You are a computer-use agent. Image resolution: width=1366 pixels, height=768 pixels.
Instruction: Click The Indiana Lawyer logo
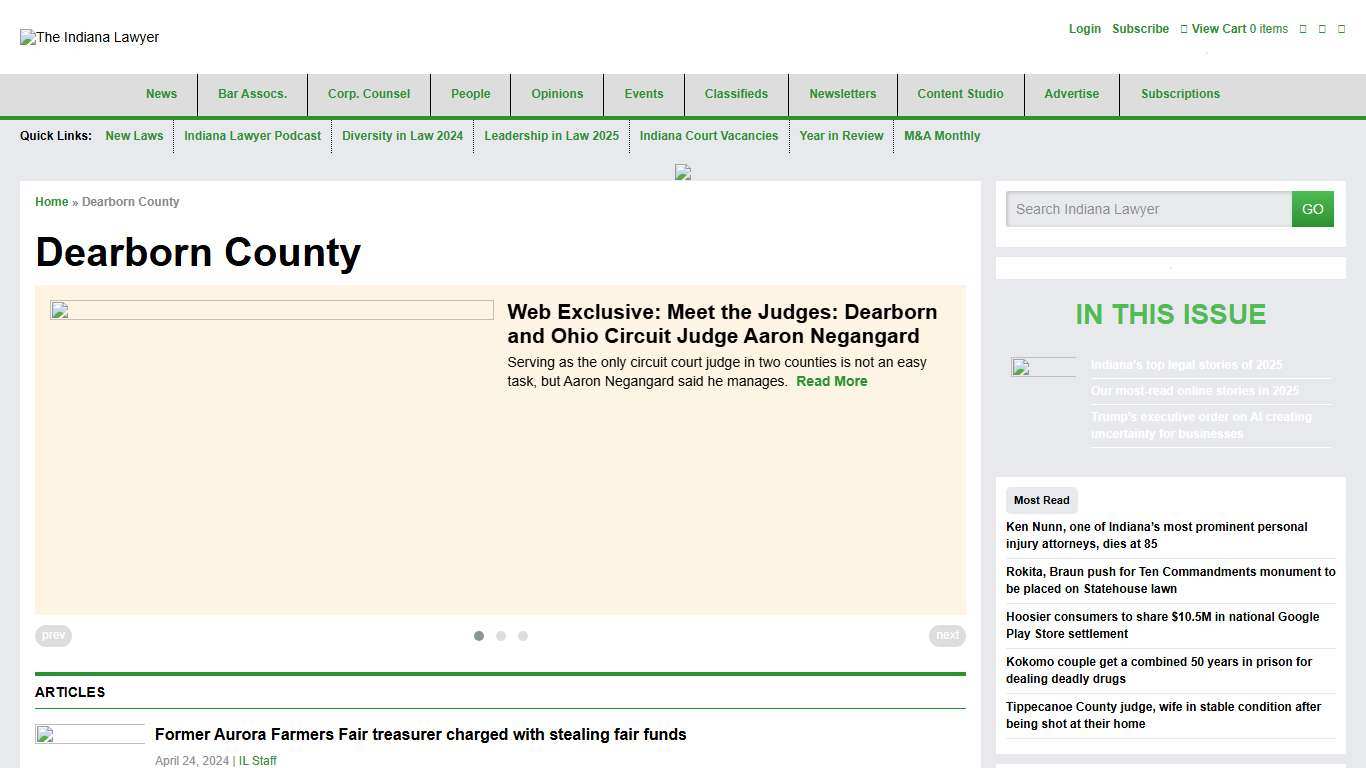(89, 37)
